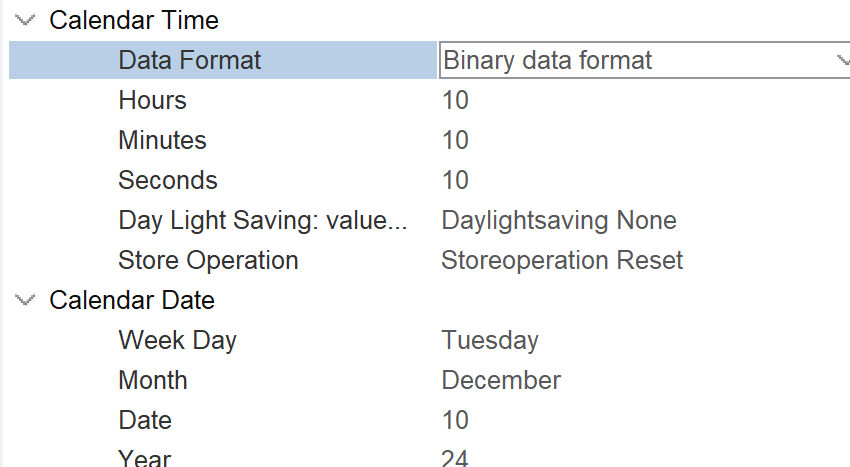Screen dimensions: 850x467
Task: Click the December Month value
Action: point(500,380)
